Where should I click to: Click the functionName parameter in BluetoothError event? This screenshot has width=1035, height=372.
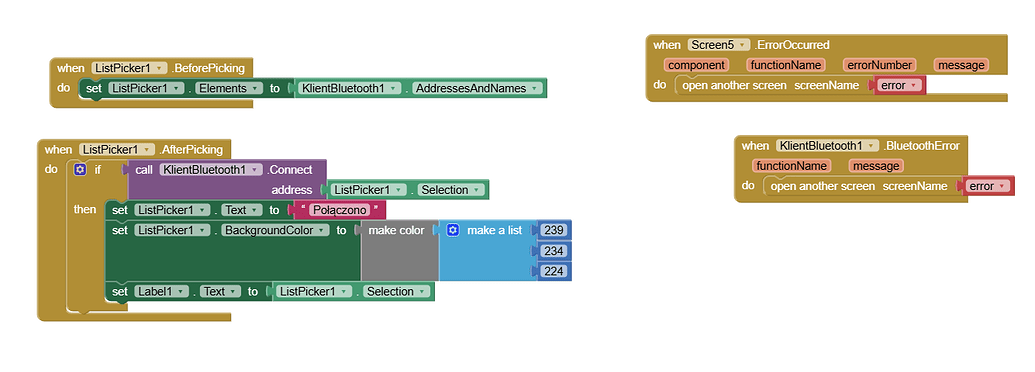pos(791,166)
